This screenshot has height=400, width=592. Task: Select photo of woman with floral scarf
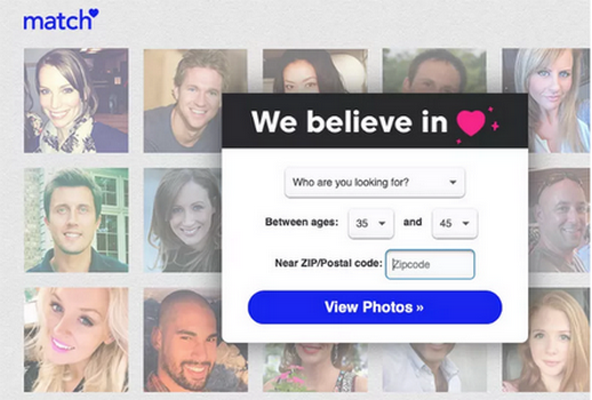[76, 100]
